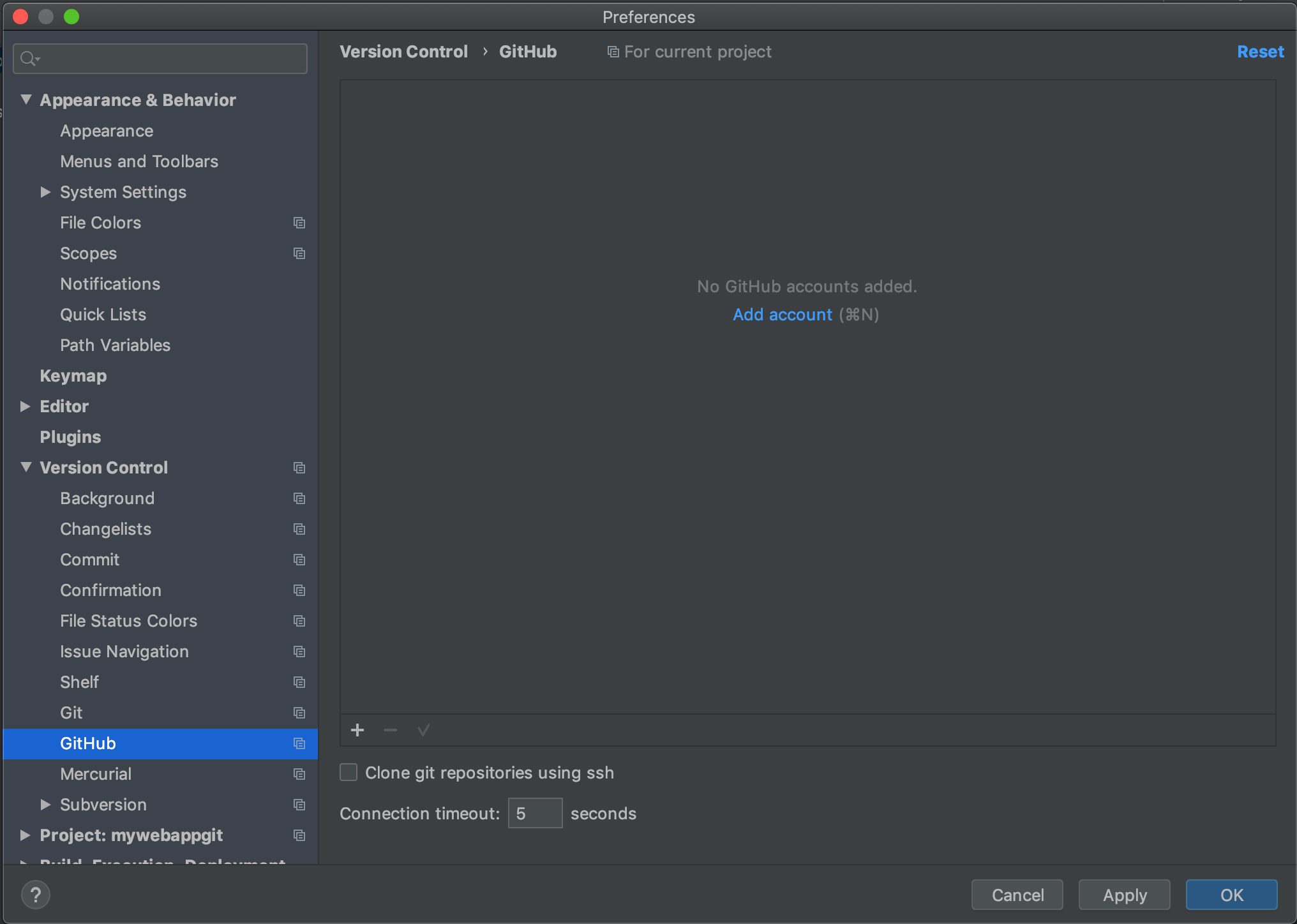Select the GitHub tree item
Screen dimensions: 1297x924
click(x=160, y=743)
